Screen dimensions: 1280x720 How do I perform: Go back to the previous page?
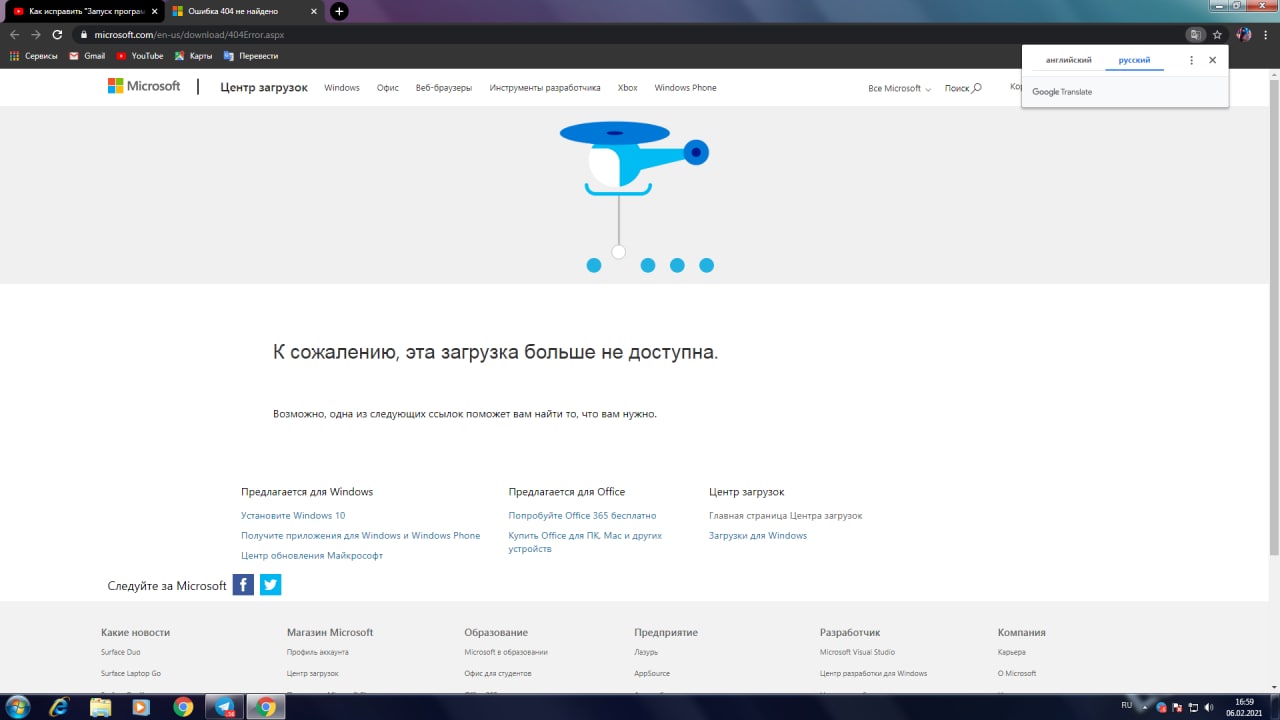click(x=14, y=34)
